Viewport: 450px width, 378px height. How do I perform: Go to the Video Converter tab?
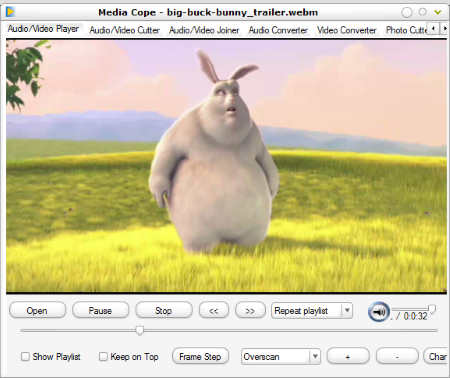tap(346, 30)
